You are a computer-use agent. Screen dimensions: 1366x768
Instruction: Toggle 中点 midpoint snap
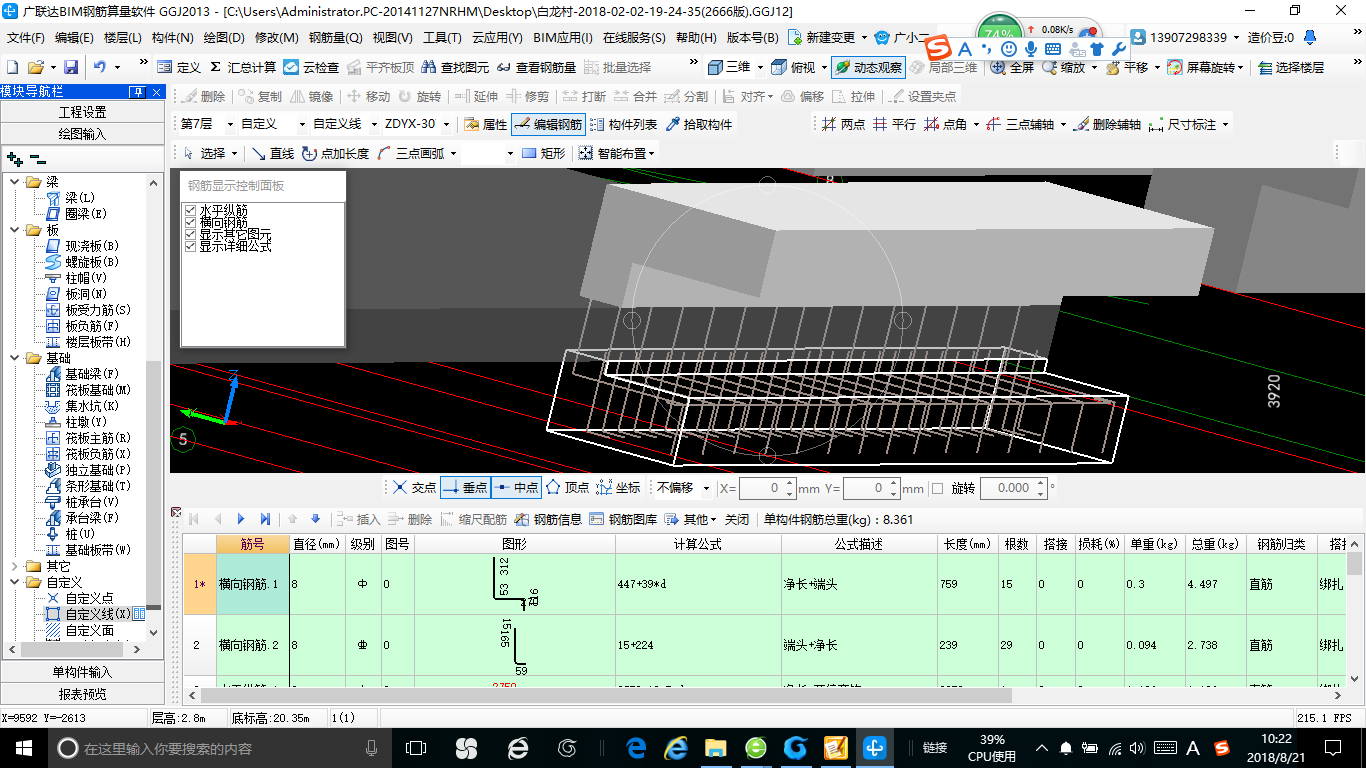(515, 488)
